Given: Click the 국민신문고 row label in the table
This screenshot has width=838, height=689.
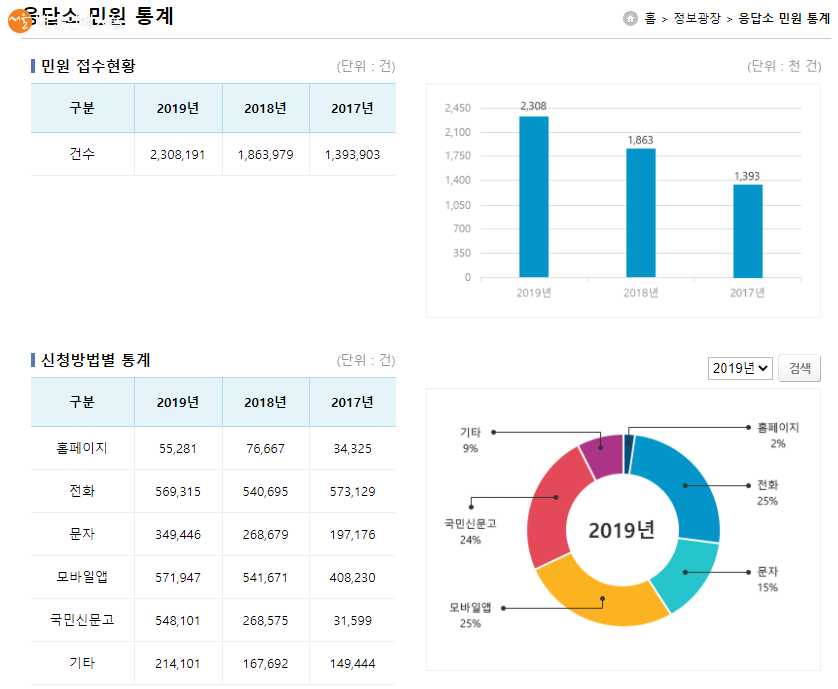Looking at the screenshot, I should [82, 620].
